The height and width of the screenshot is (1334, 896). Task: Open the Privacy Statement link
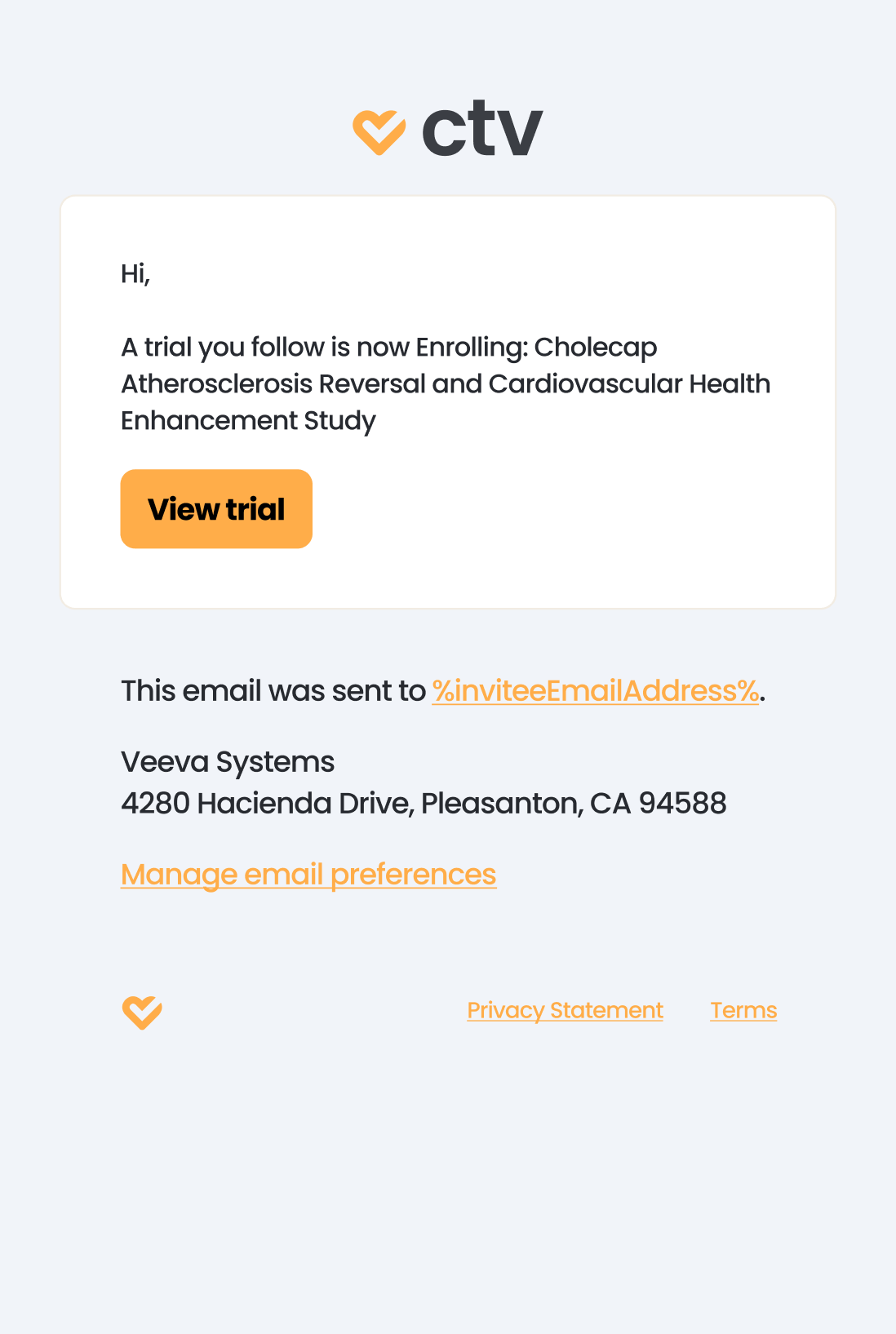(x=565, y=1010)
